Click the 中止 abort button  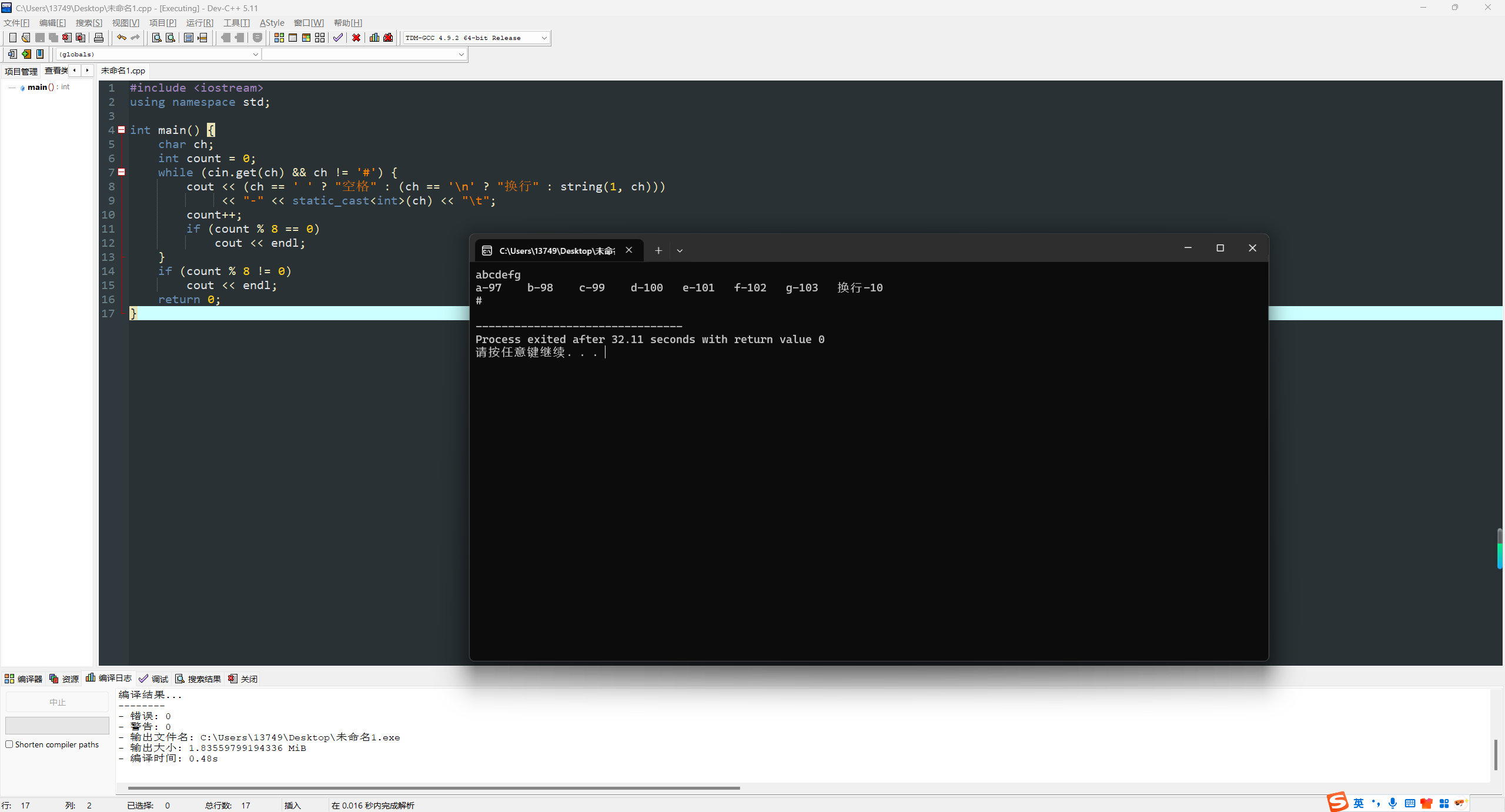click(x=57, y=702)
